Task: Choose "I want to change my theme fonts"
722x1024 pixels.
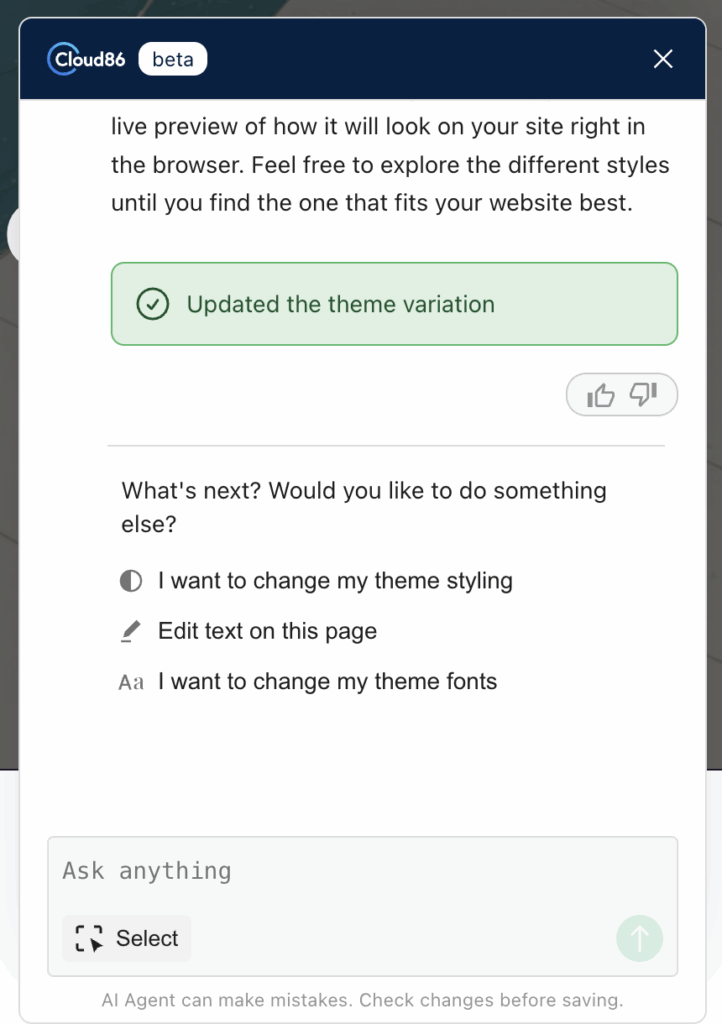Action: [327, 683]
